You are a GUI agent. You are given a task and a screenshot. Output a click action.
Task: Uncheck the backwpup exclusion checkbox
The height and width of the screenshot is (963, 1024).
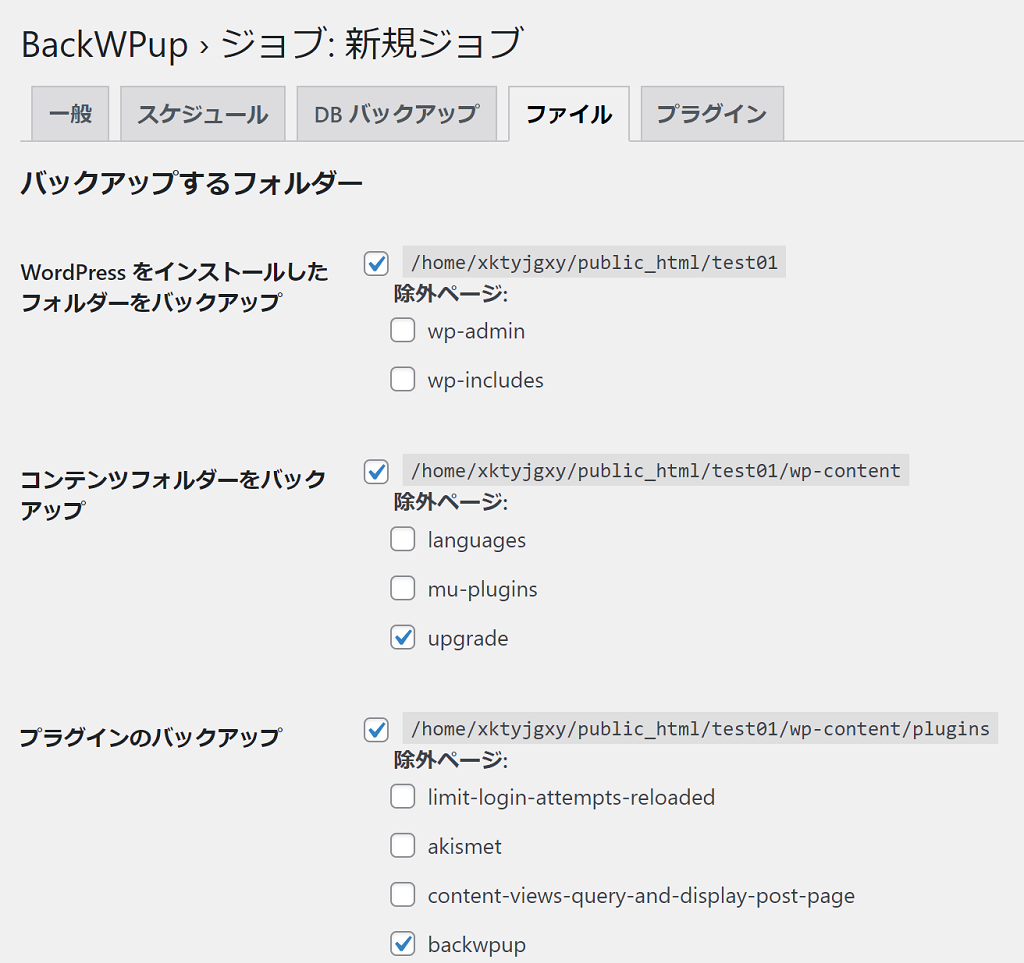[x=403, y=944]
